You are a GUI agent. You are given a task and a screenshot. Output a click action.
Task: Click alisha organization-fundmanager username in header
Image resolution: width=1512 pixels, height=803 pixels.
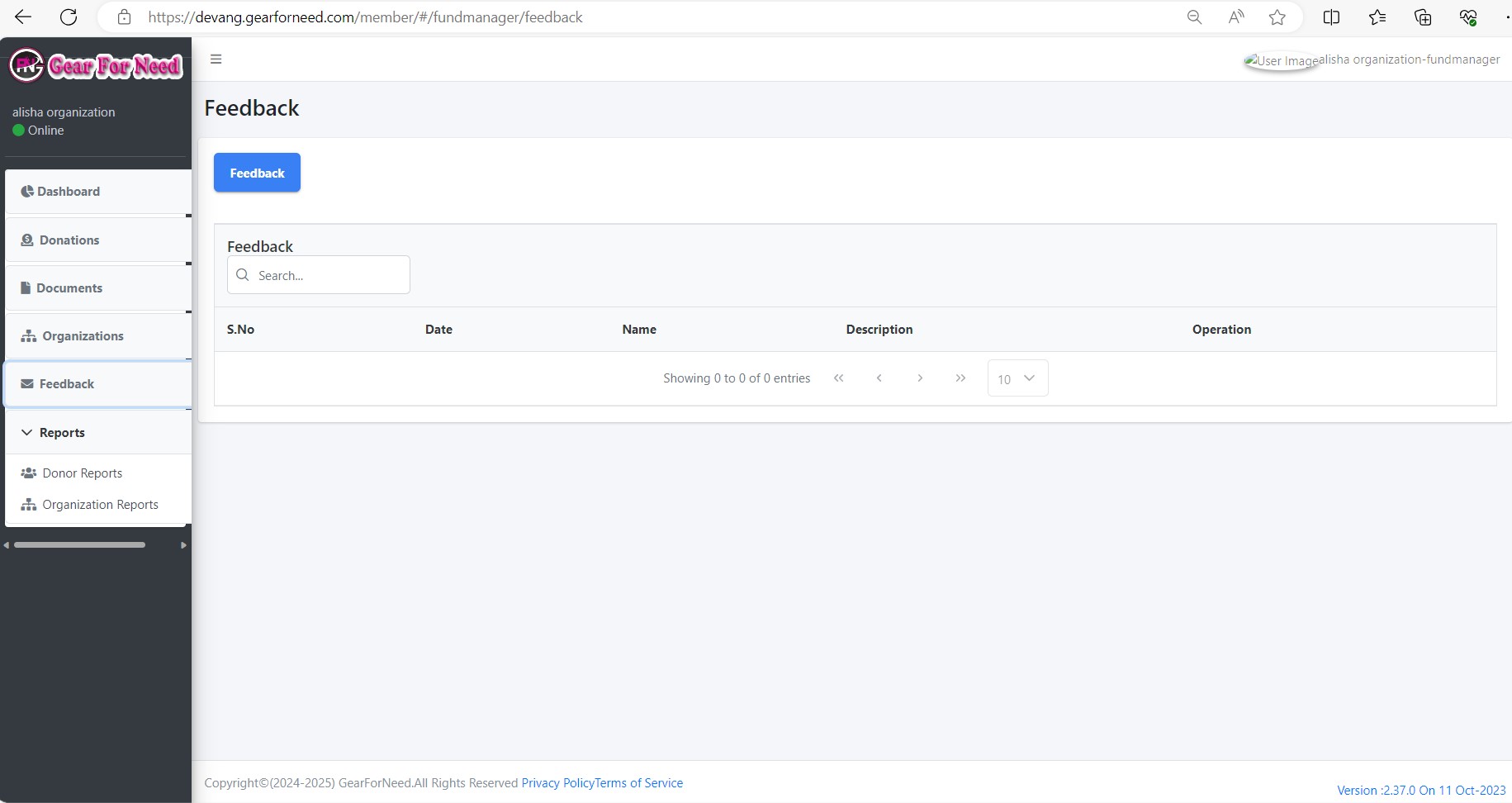[x=1410, y=59]
